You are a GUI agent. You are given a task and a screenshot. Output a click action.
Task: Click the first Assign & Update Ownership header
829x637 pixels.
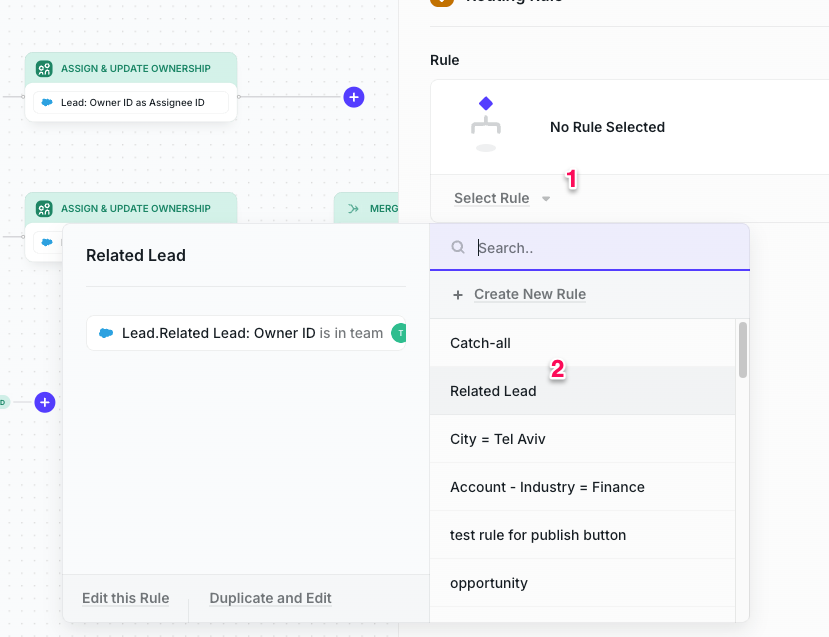[x=131, y=68]
